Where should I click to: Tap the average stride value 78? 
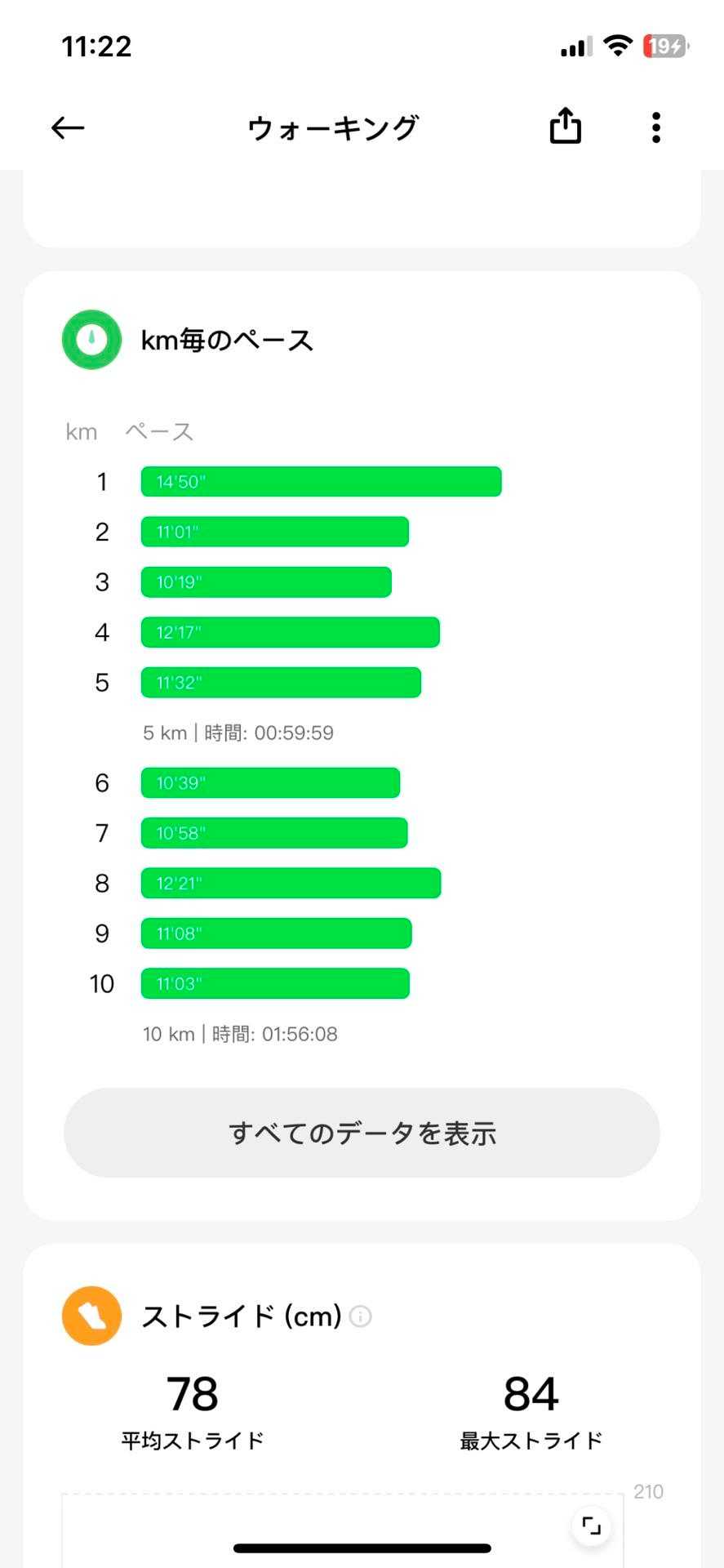[x=193, y=1394]
